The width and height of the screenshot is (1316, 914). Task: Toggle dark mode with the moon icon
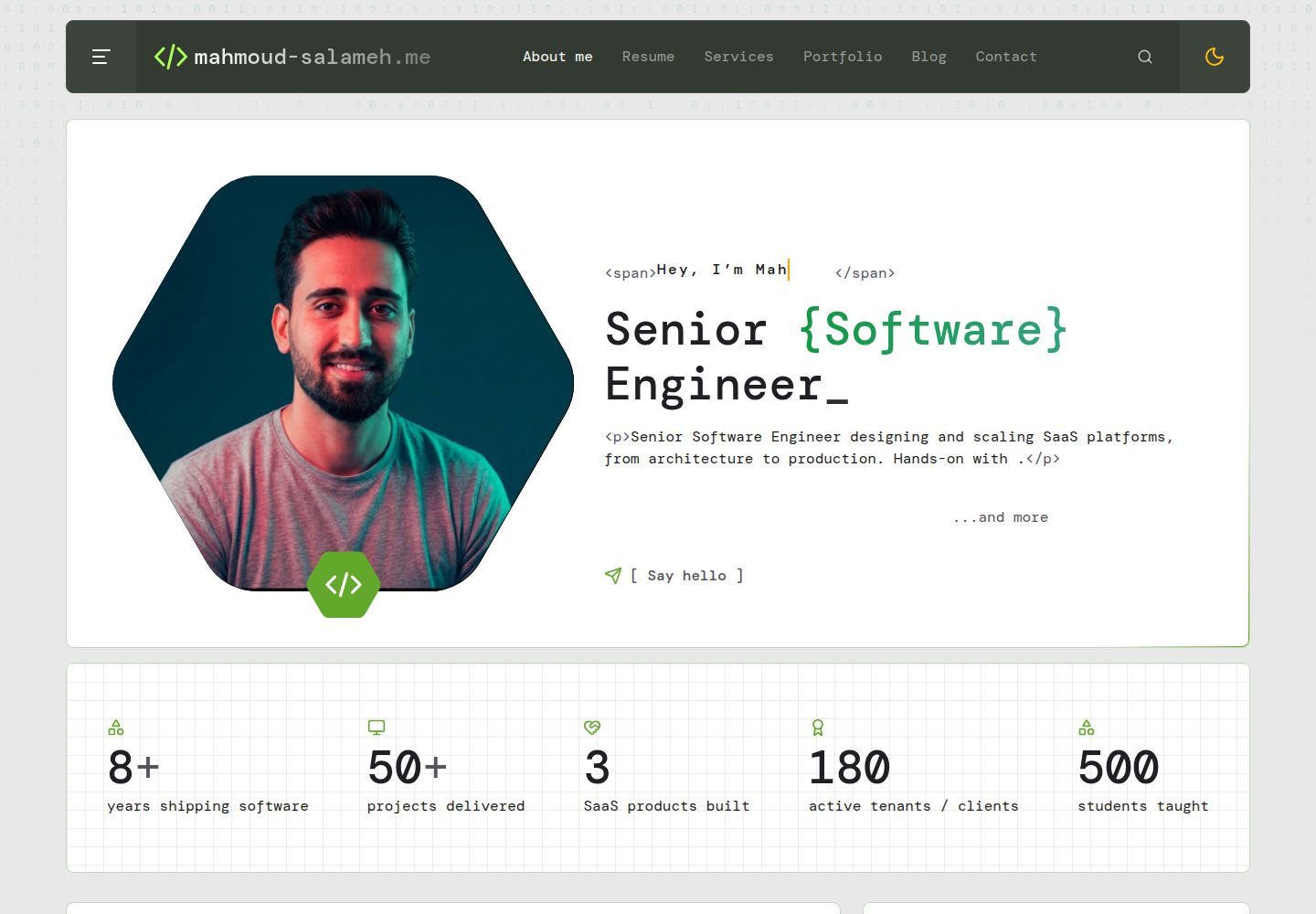coord(1215,57)
